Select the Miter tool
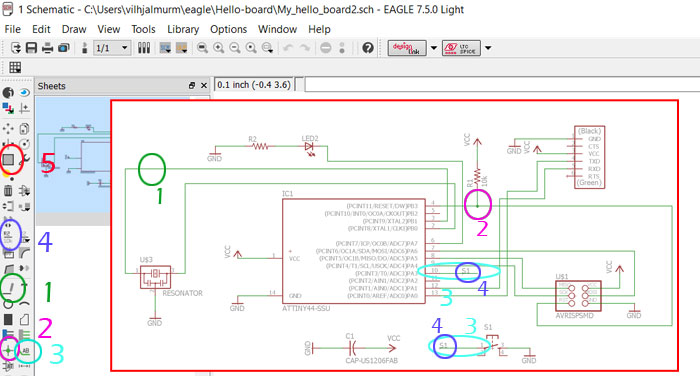 (x=25, y=254)
